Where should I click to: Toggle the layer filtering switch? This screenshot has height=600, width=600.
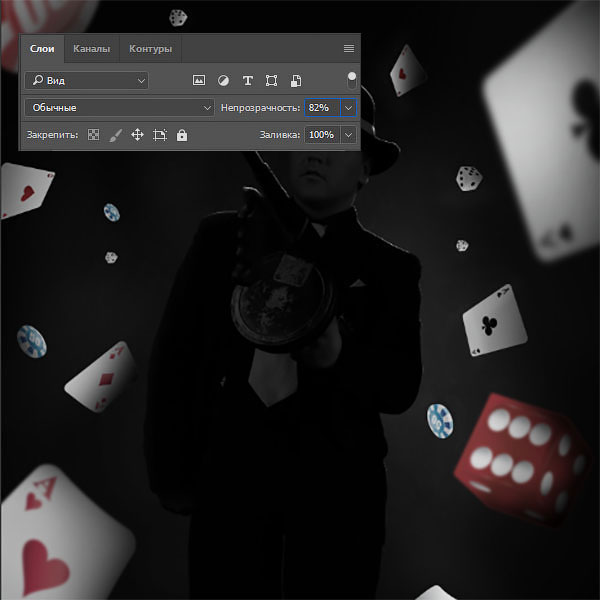pyautogui.click(x=352, y=80)
